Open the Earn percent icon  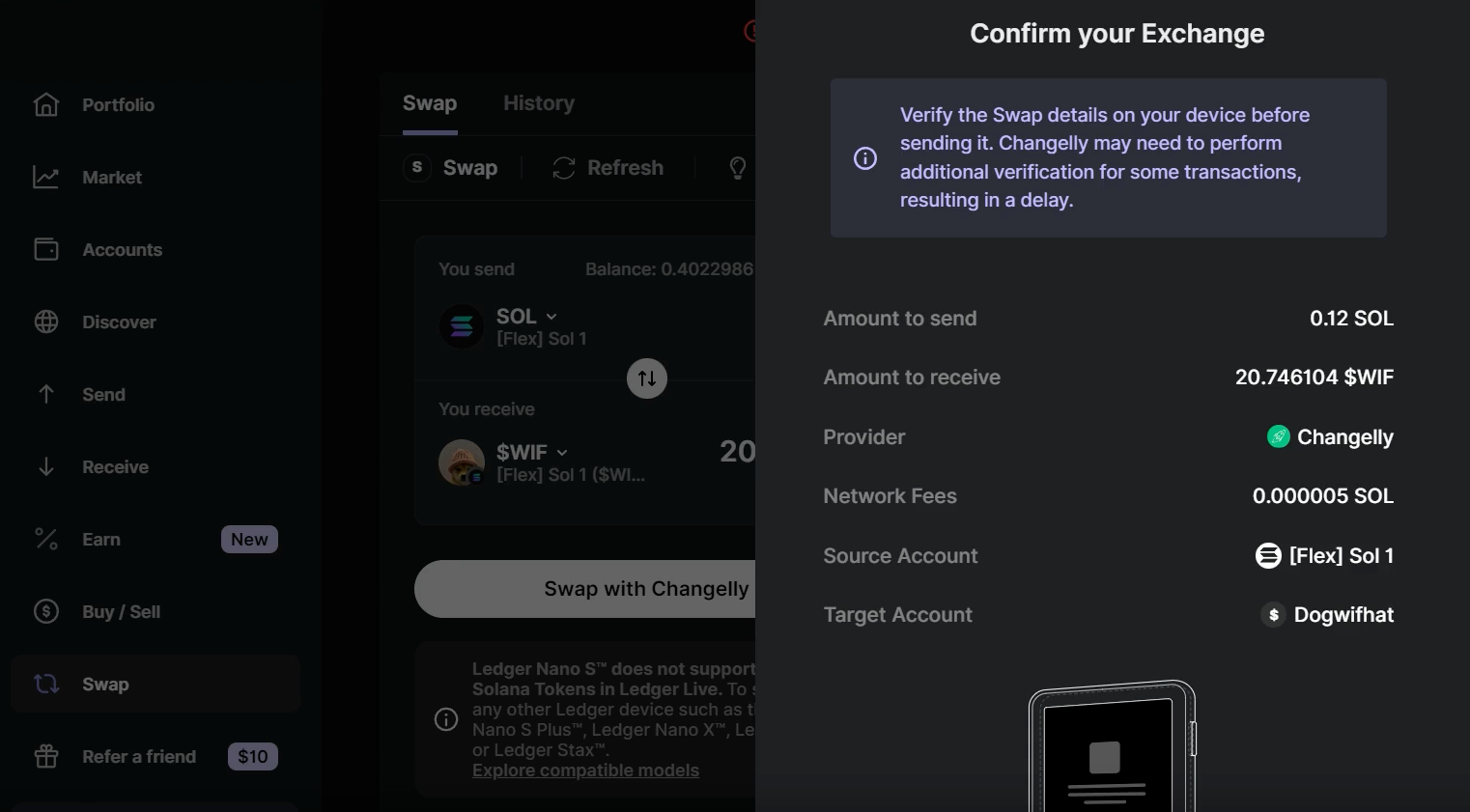point(46,540)
